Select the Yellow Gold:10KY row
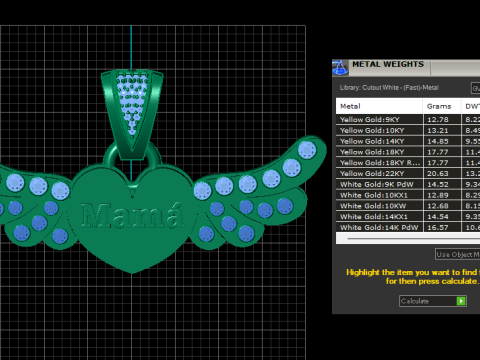 coord(408,130)
